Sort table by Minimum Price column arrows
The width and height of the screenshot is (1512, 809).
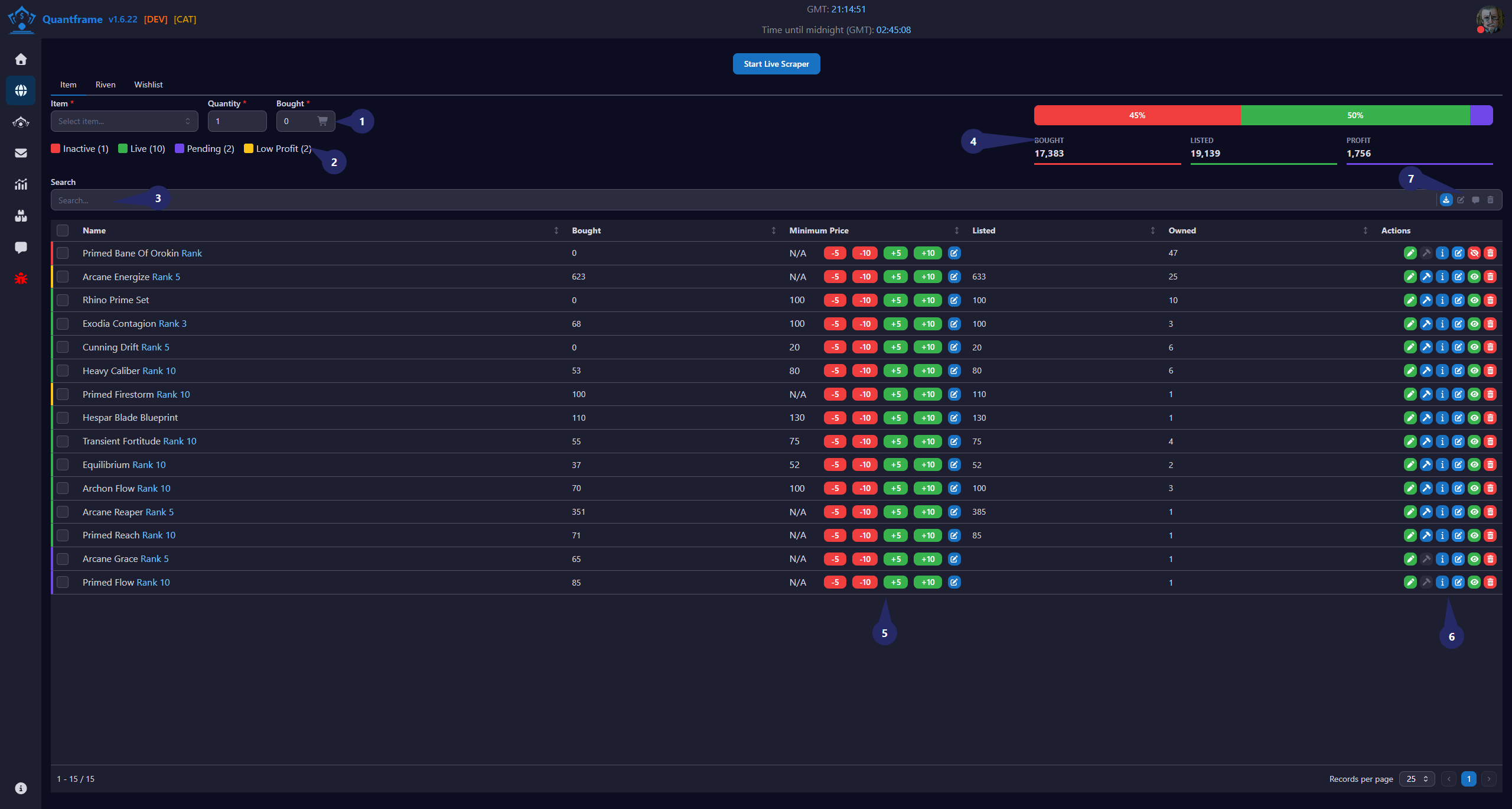pyautogui.click(x=956, y=230)
